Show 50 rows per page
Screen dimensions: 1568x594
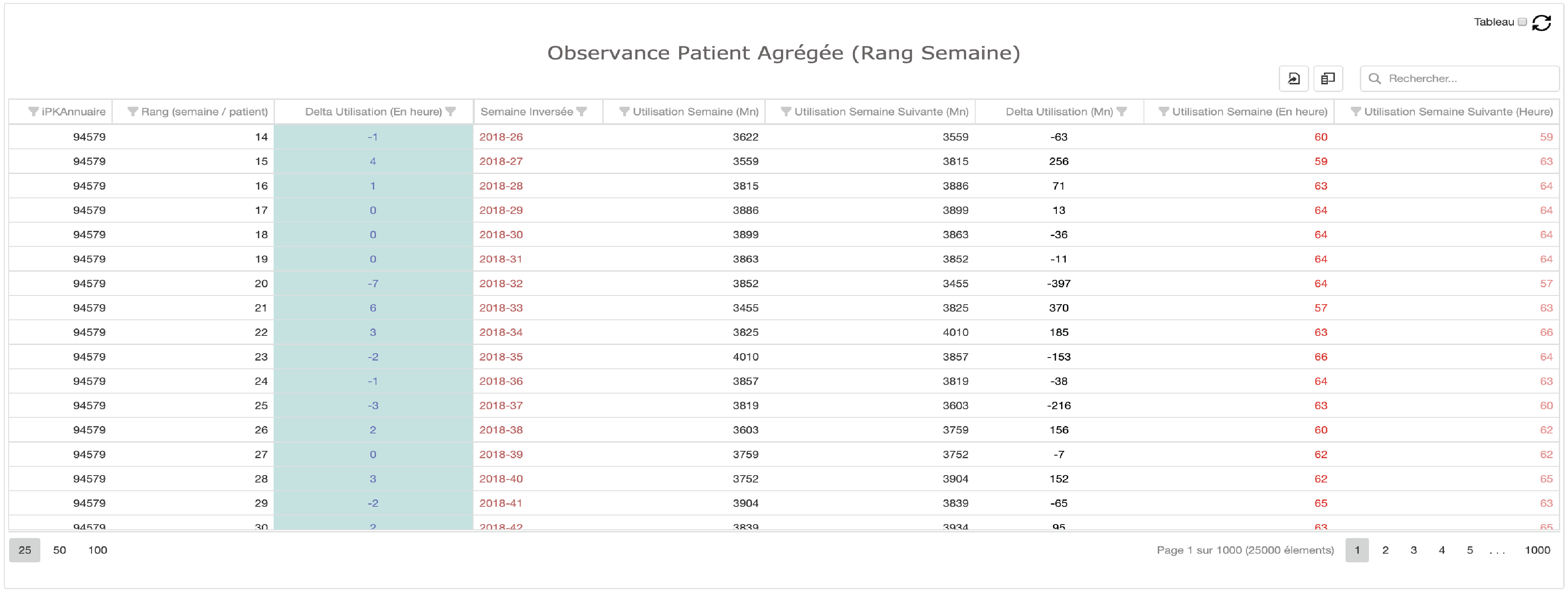[60, 550]
